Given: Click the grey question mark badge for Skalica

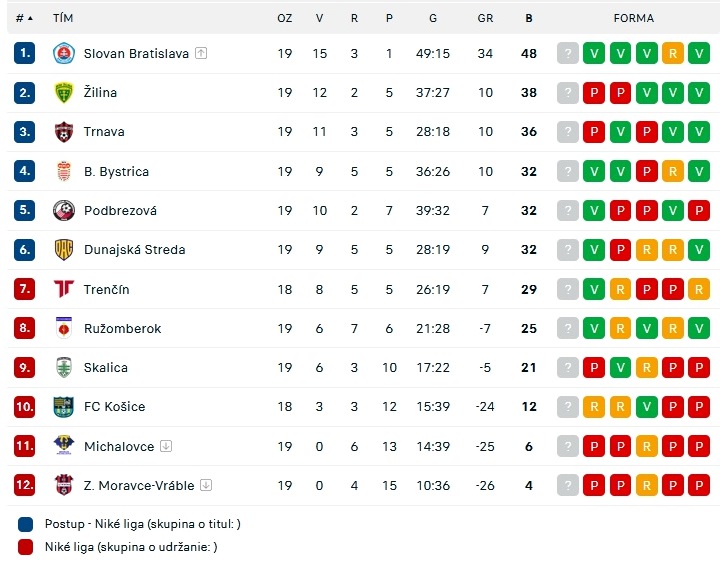Looking at the screenshot, I should (568, 368).
